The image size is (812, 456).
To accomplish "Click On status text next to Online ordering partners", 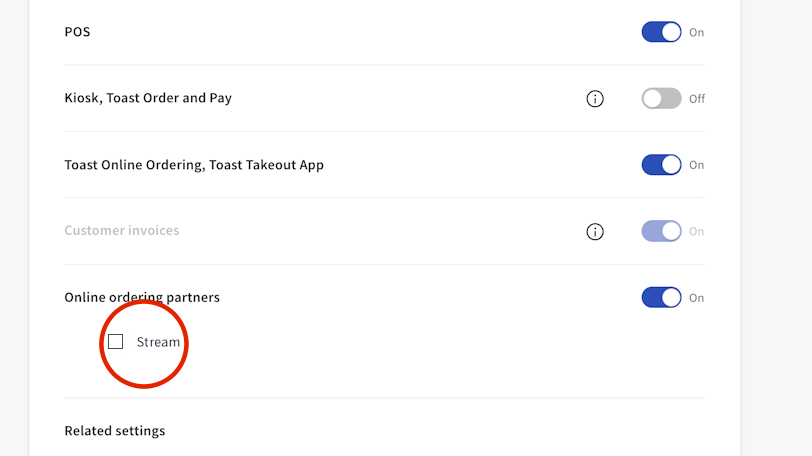I will [696, 298].
